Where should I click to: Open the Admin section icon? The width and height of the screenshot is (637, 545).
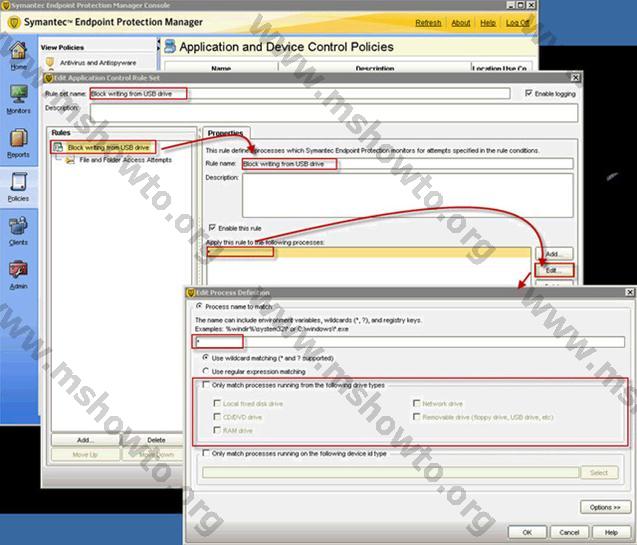19,270
